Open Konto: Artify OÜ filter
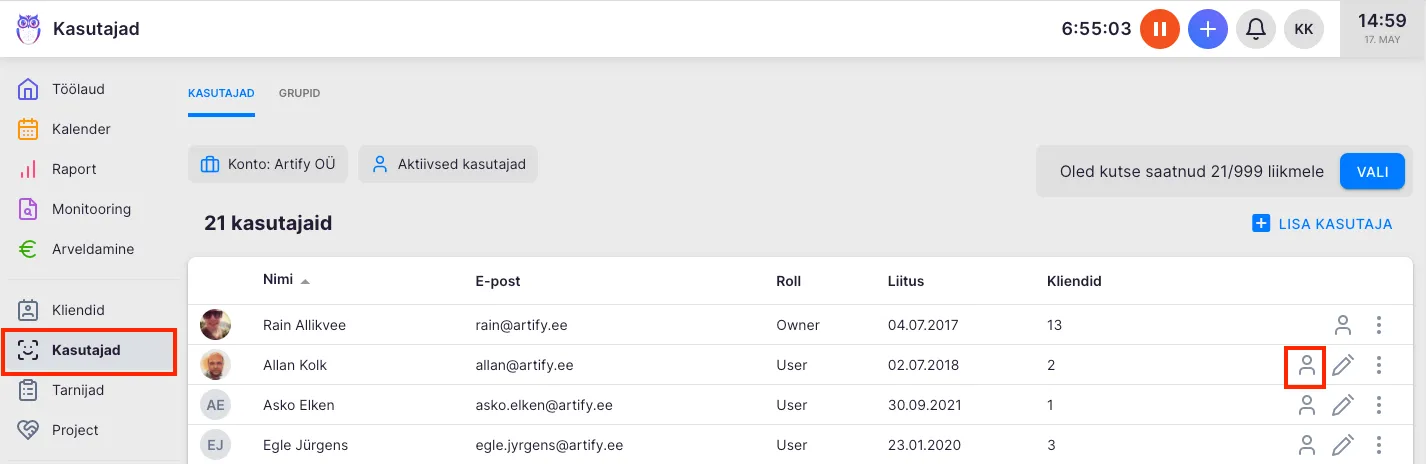The height and width of the screenshot is (464, 1426). coord(268,165)
